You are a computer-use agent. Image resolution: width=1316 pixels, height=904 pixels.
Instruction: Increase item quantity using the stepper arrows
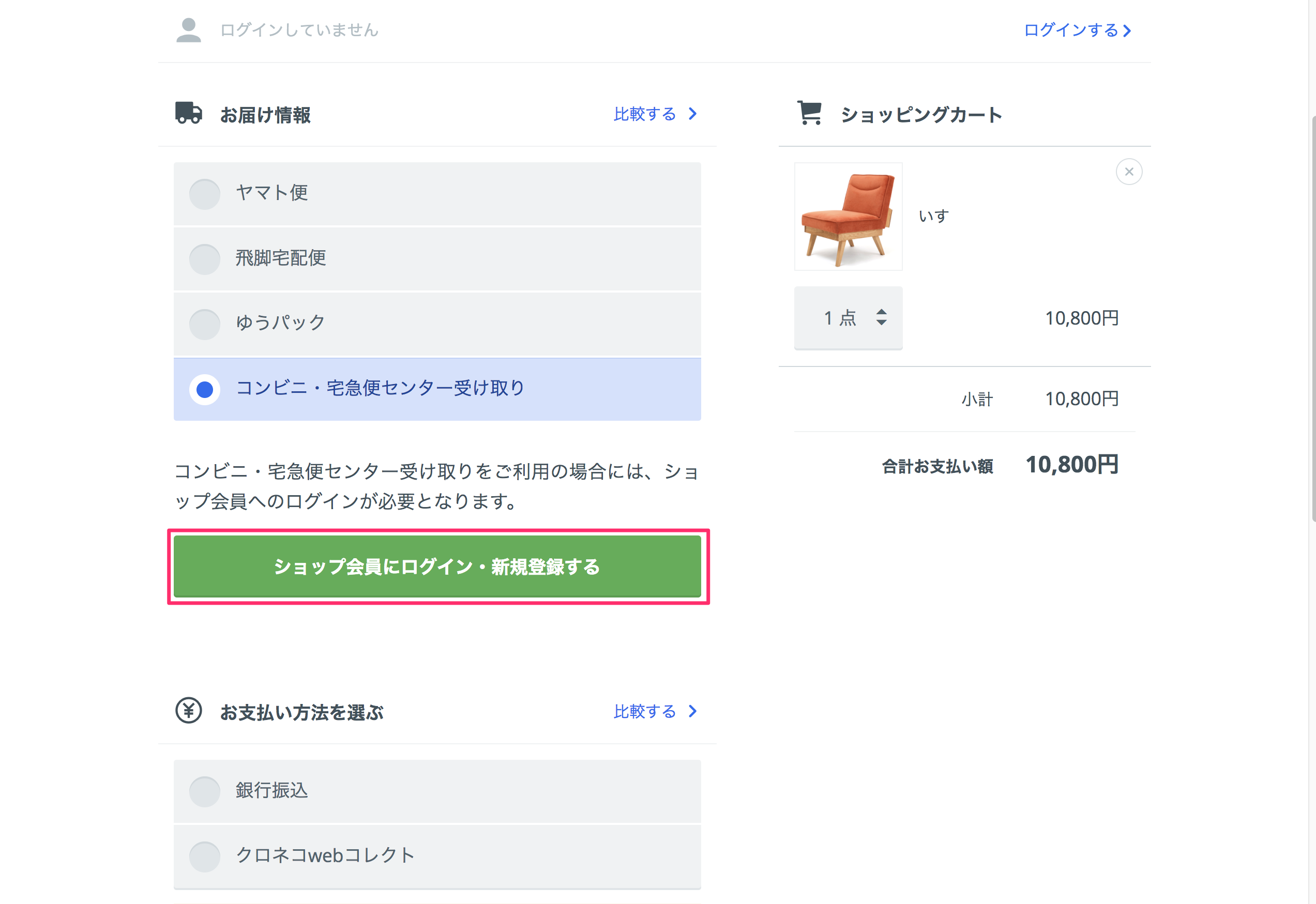pyautogui.click(x=882, y=318)
